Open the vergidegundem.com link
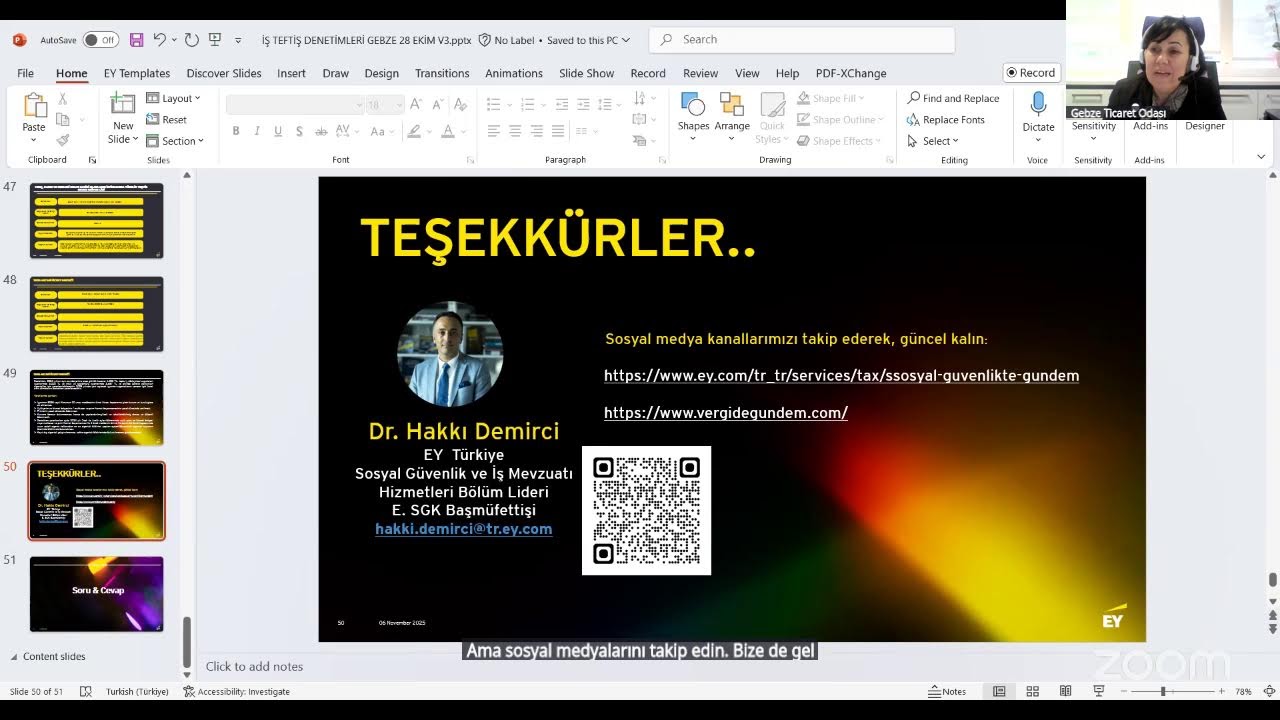Viewport: 1280px width, 720px height. pos(726,413)
